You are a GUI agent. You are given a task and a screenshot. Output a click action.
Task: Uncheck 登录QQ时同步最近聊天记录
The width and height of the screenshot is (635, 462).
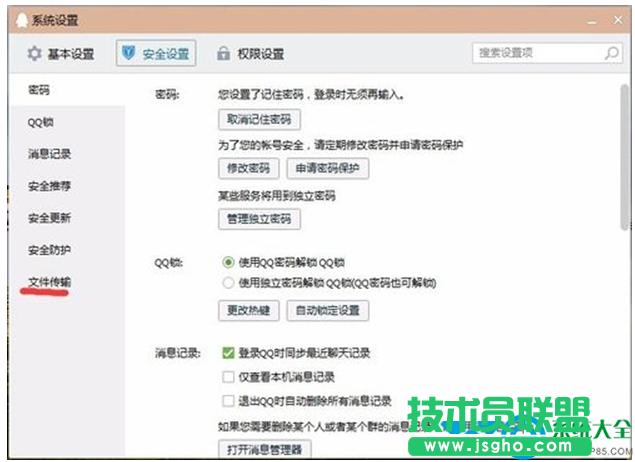click(228, 353)
